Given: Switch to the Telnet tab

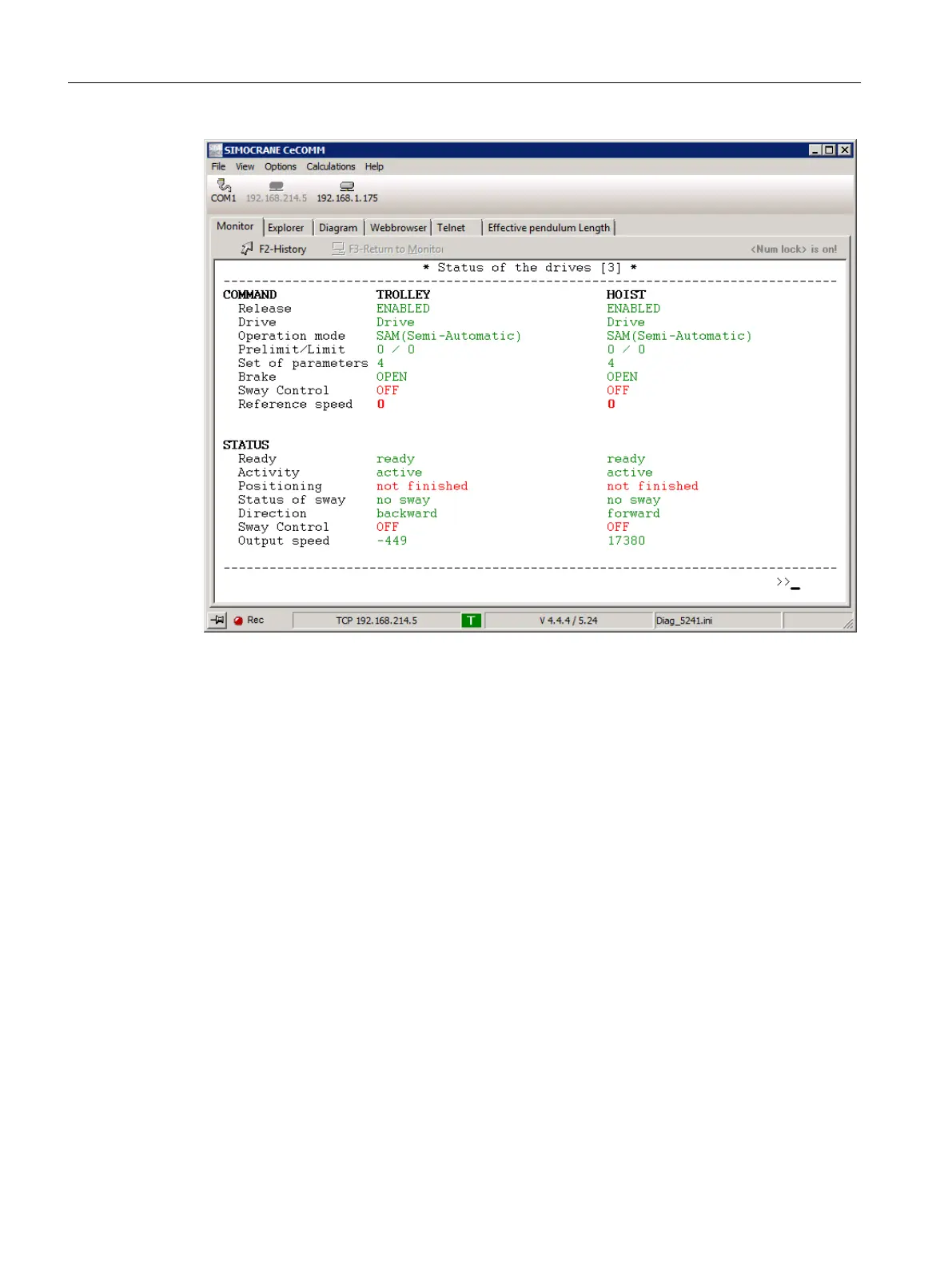Looking at the screenshot, I should click(x=452, y=228).
